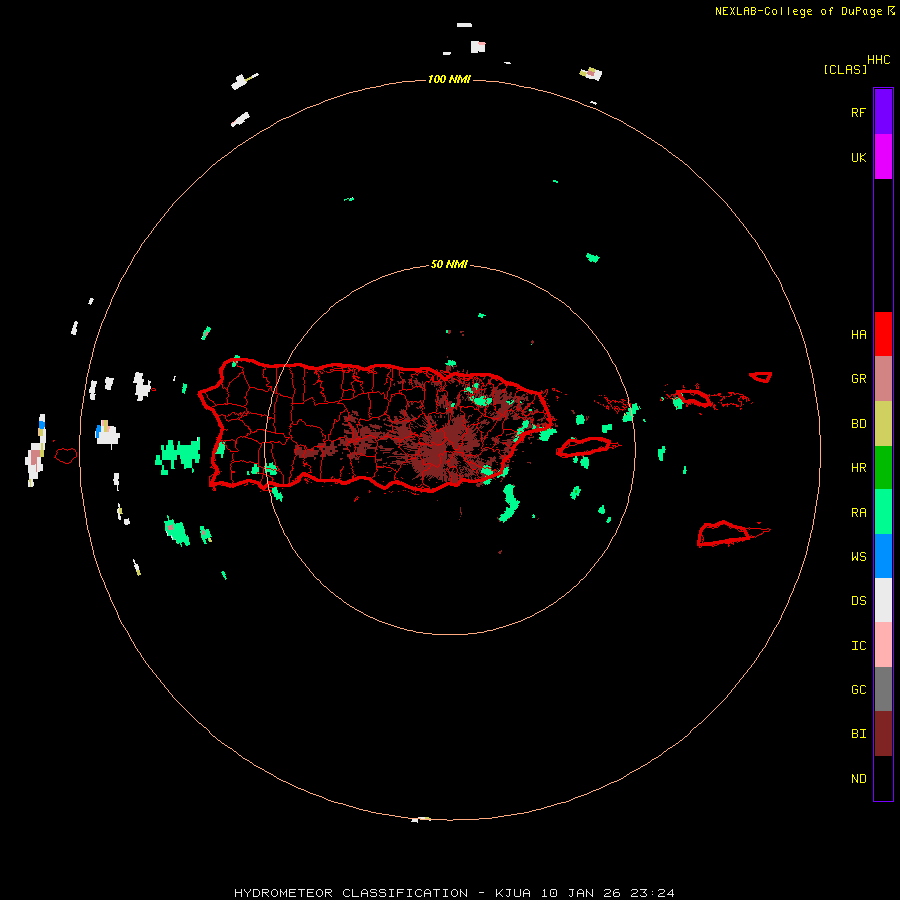This screenshot has height=900, width=900.
Task: Click the 'BD' legend label
Action: (x=858, y=424)
